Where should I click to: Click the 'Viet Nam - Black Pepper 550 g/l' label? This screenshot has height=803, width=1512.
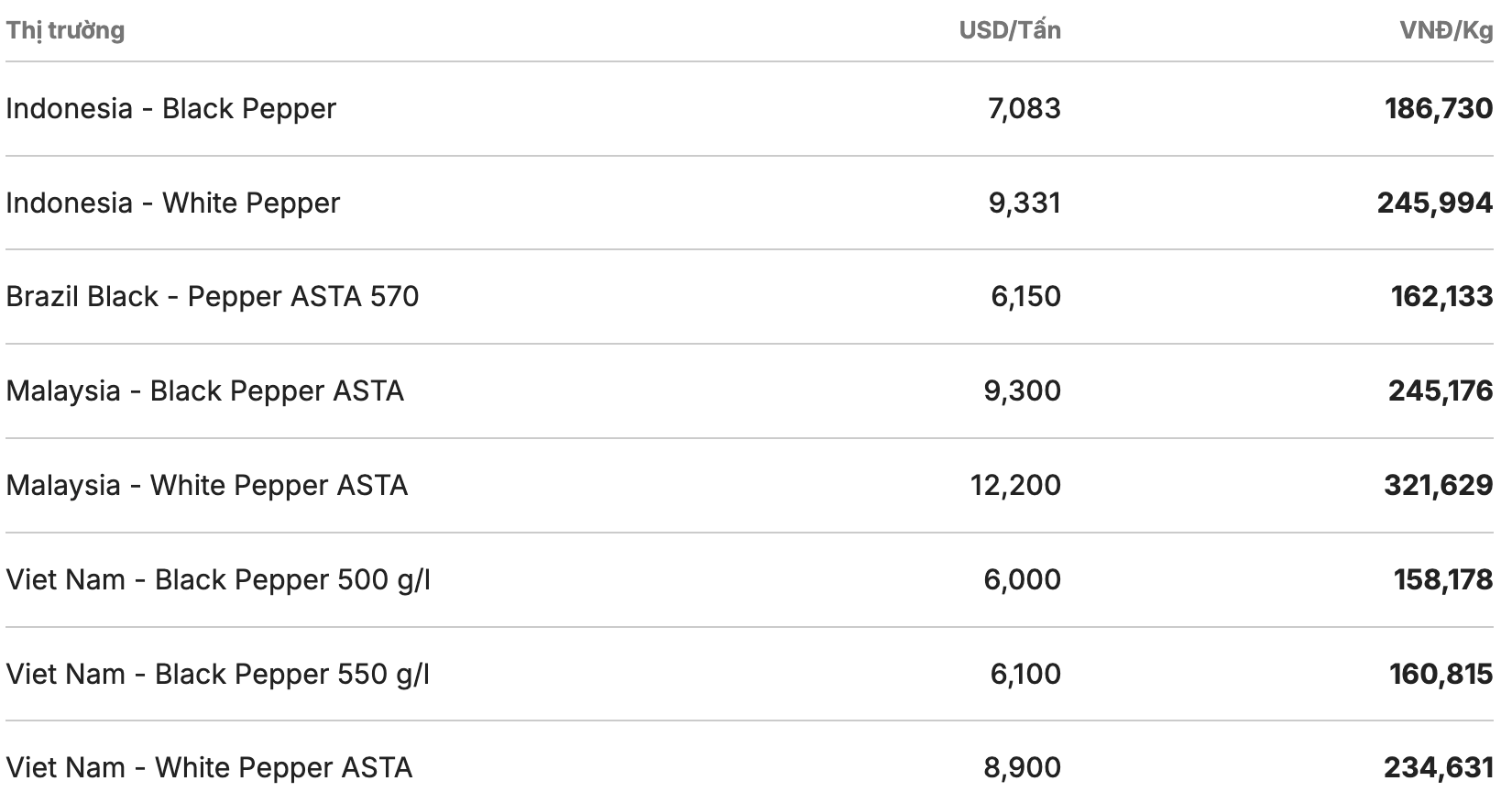[218, 674]
